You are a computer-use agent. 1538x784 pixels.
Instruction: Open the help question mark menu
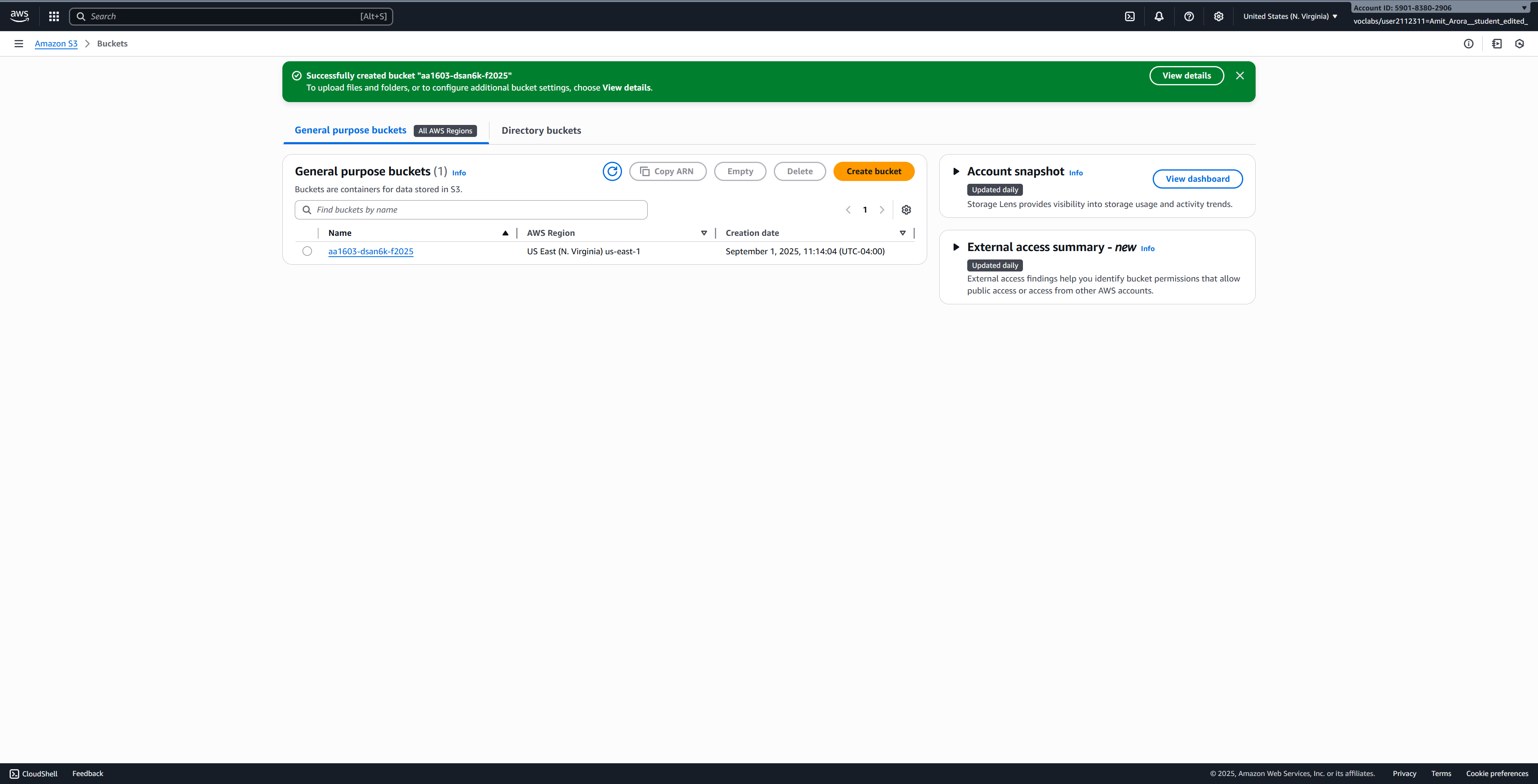click(x=1189, y=16)
